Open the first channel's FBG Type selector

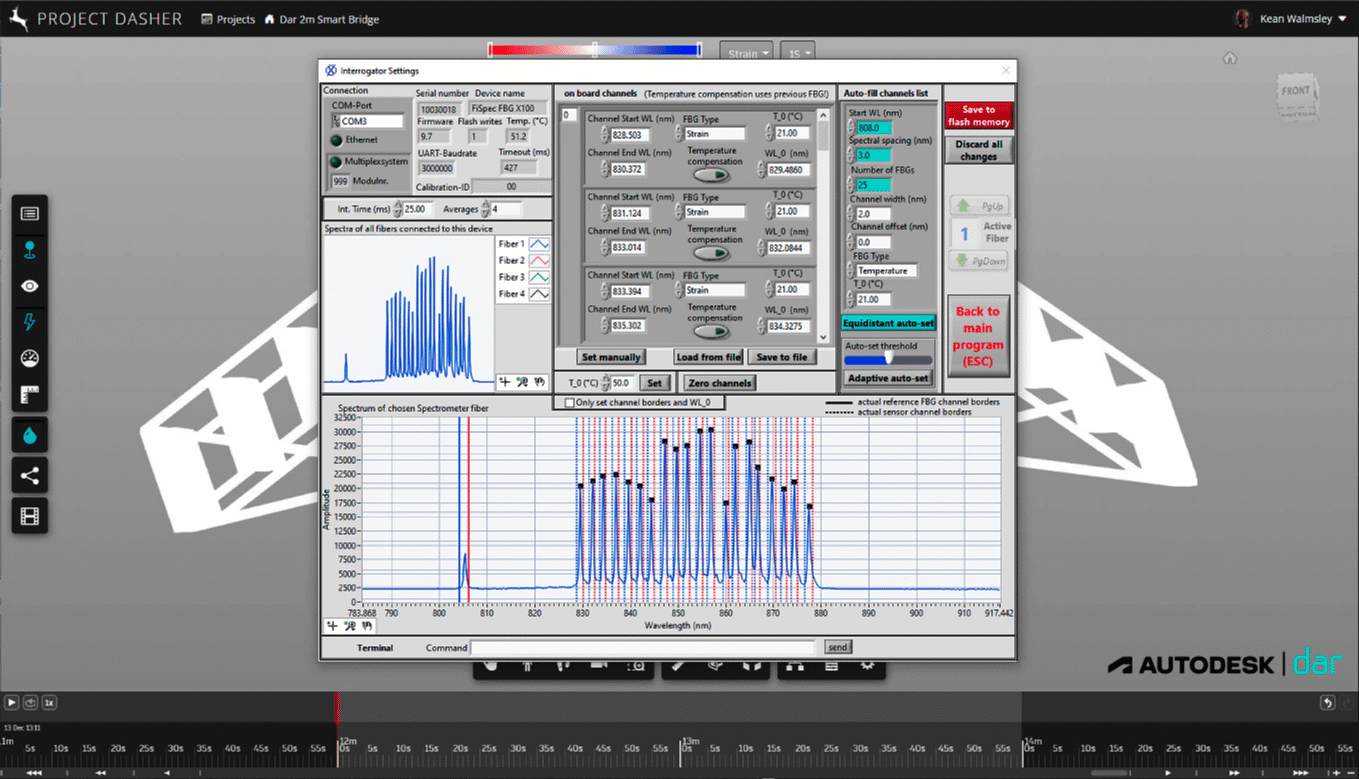coord(714,134)
